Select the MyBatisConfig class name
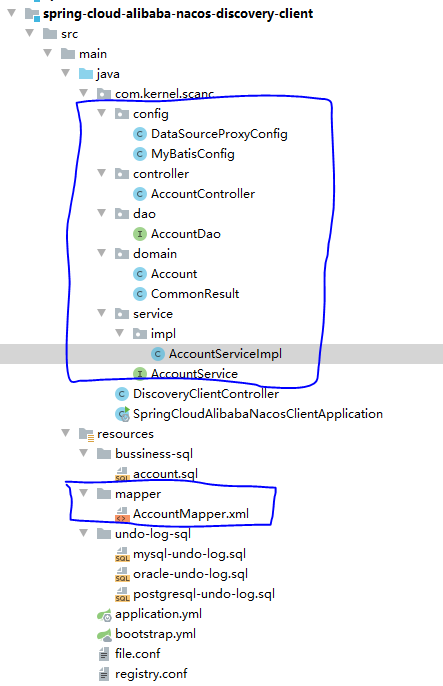 pos(193,154)
